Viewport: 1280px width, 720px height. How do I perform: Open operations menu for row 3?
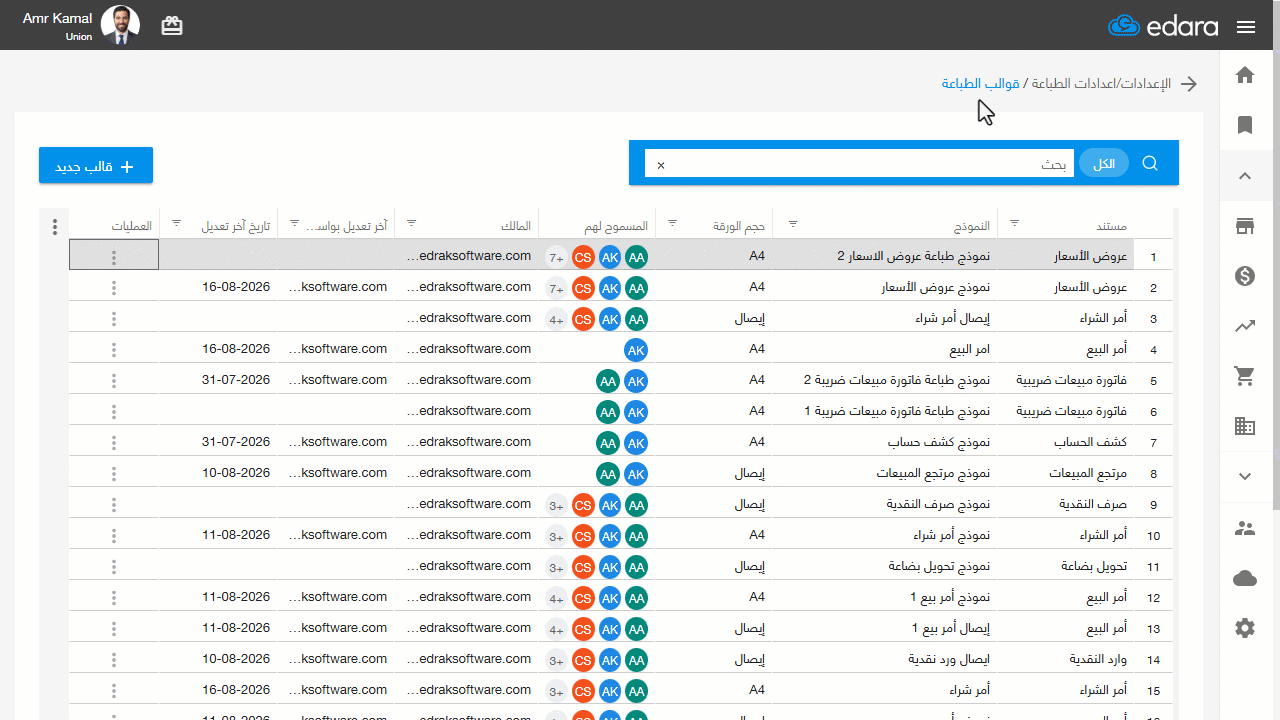pyautogui.click(x=114, y=319)
